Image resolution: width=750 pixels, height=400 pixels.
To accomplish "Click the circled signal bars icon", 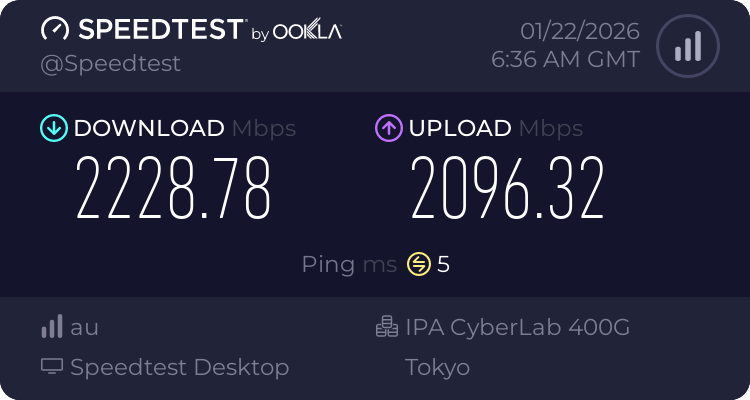I will point(687,45).
